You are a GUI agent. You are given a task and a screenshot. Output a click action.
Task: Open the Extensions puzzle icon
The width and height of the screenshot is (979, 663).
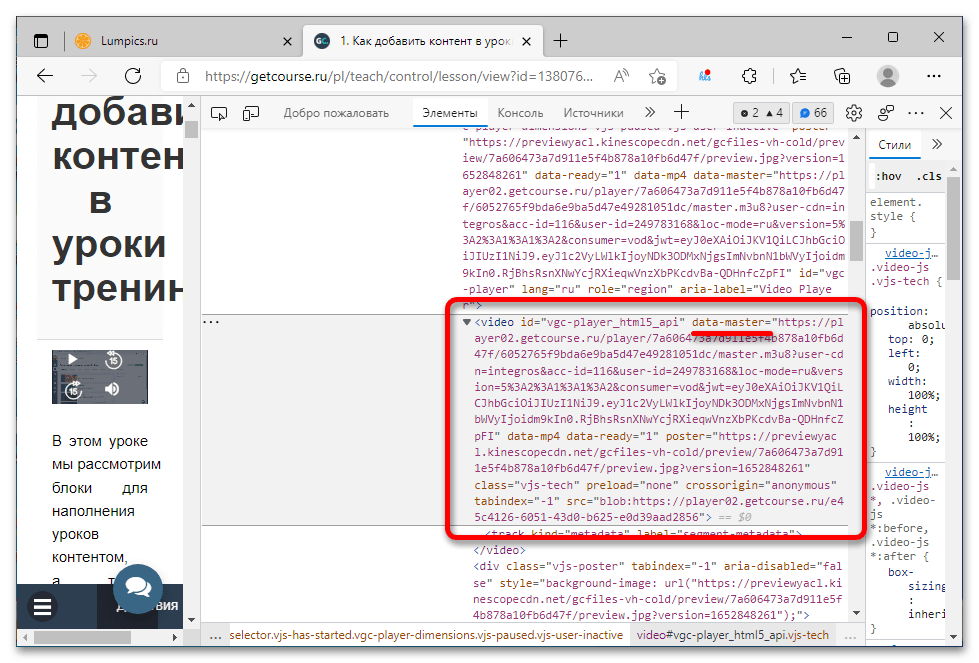click(x=749, y=76)
